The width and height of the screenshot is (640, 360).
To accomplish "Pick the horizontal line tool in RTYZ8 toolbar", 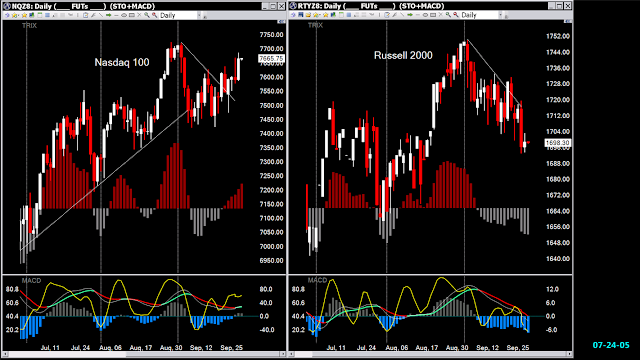I will (418, 15).
